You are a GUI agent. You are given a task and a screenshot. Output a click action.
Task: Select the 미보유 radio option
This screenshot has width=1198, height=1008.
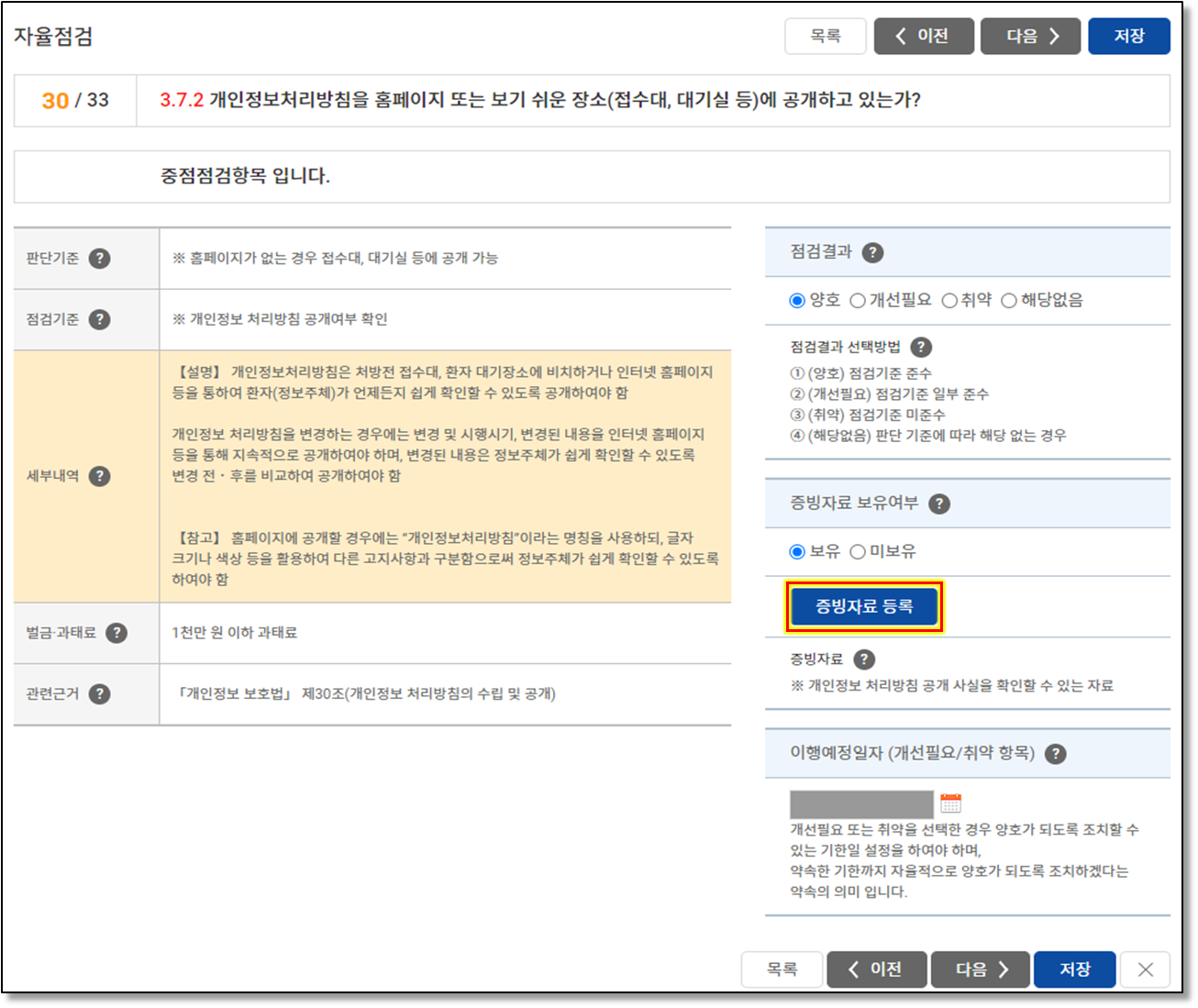[858, 551]
